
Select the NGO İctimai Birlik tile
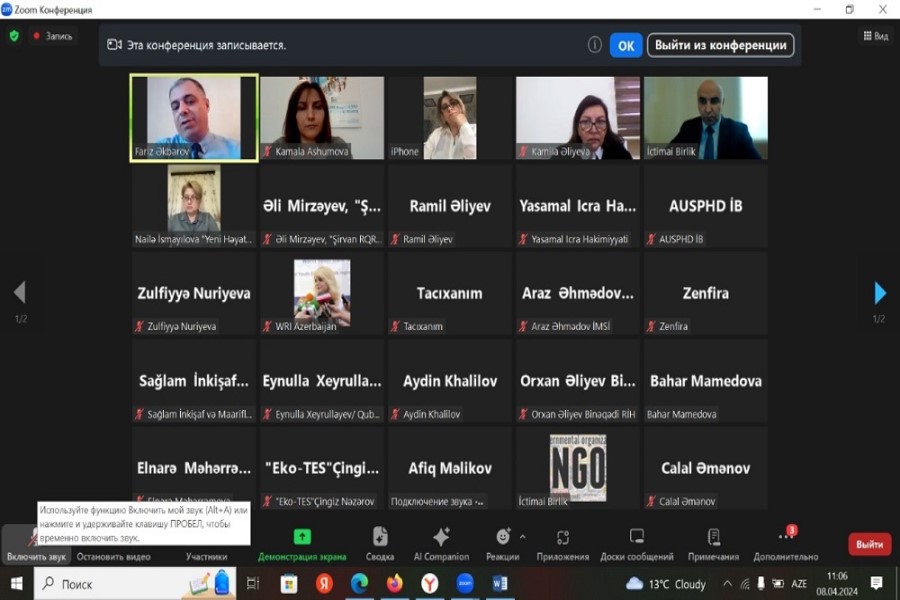(578, 468)
